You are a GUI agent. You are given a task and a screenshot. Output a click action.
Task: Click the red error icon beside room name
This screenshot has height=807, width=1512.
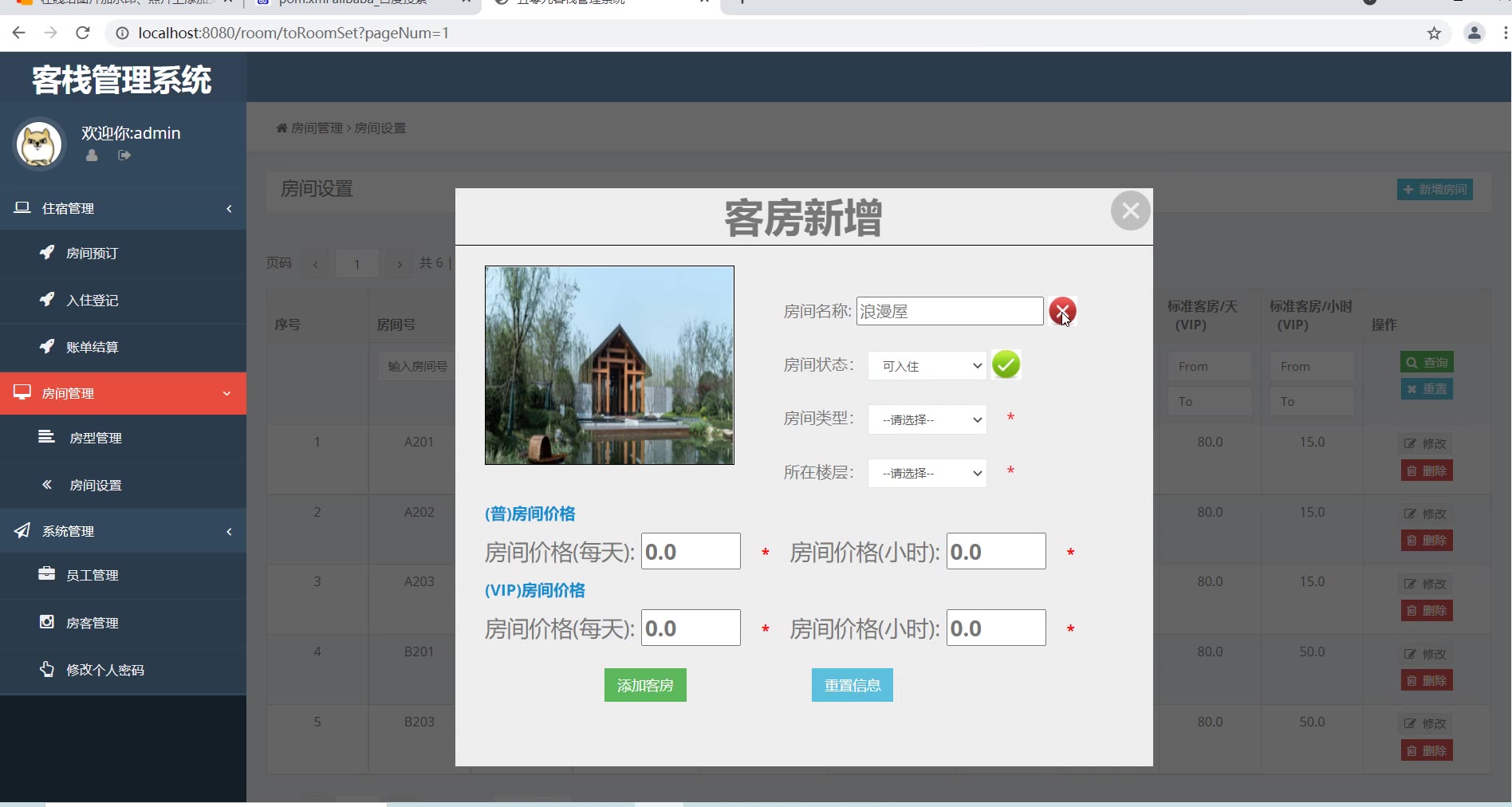[1062, 311]
